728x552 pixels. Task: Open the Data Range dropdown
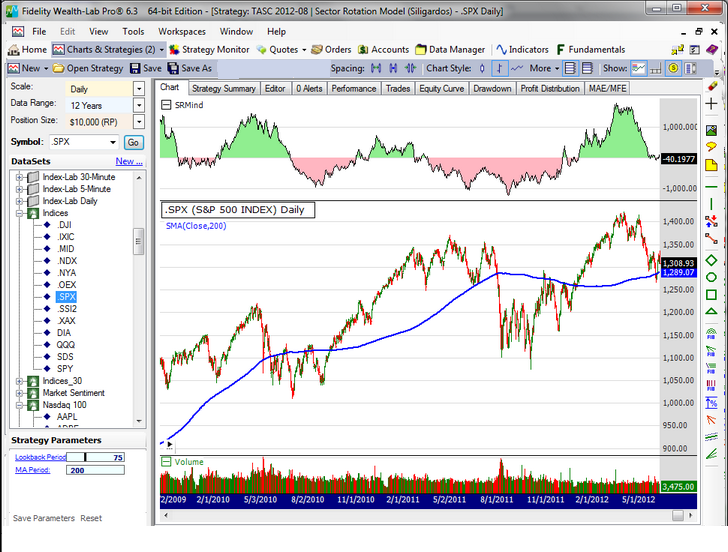[139, 104]
